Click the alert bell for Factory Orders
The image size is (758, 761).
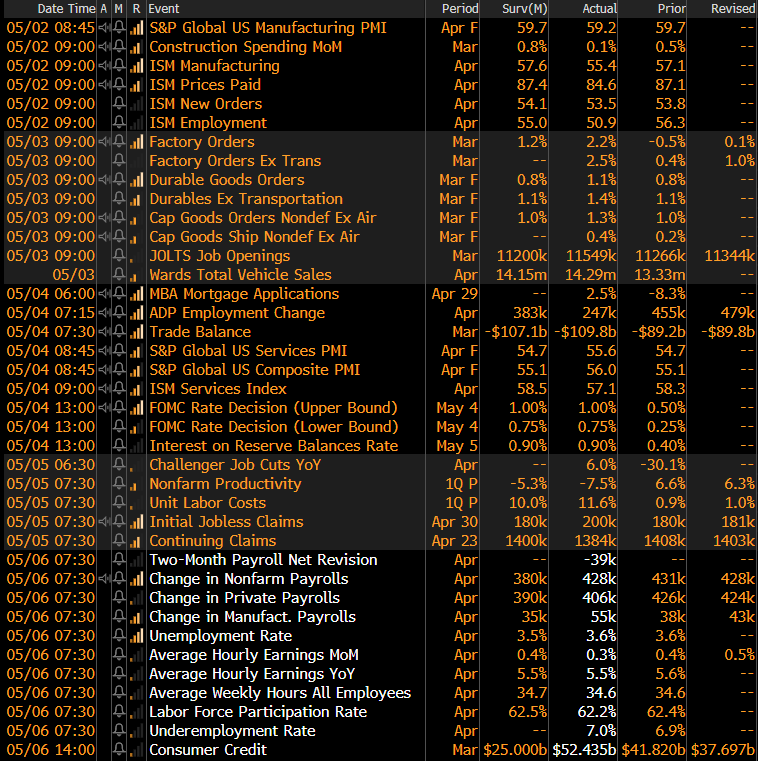click(120, 142)
